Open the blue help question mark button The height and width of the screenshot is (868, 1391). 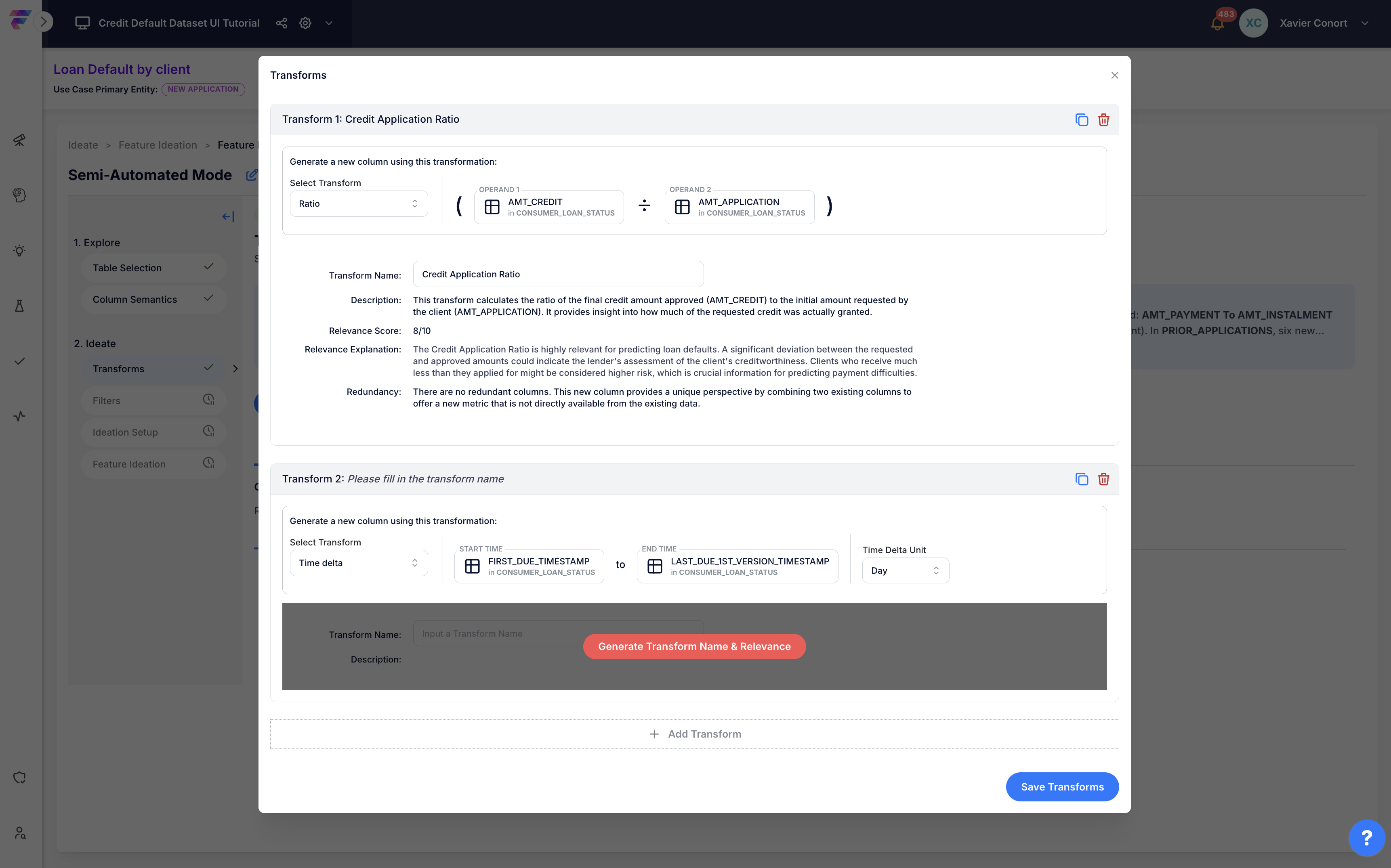coord(1366,838)
